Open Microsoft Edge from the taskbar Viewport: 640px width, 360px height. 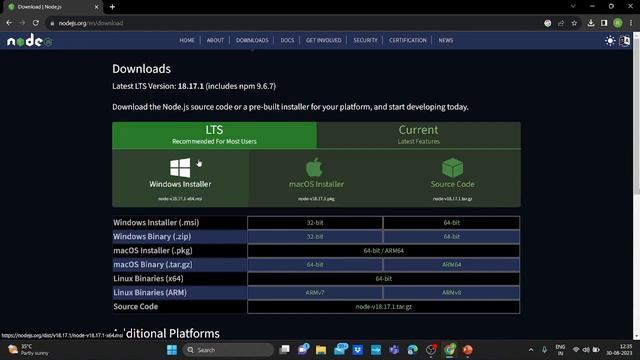pyautogui.click(x=413, y=350)
